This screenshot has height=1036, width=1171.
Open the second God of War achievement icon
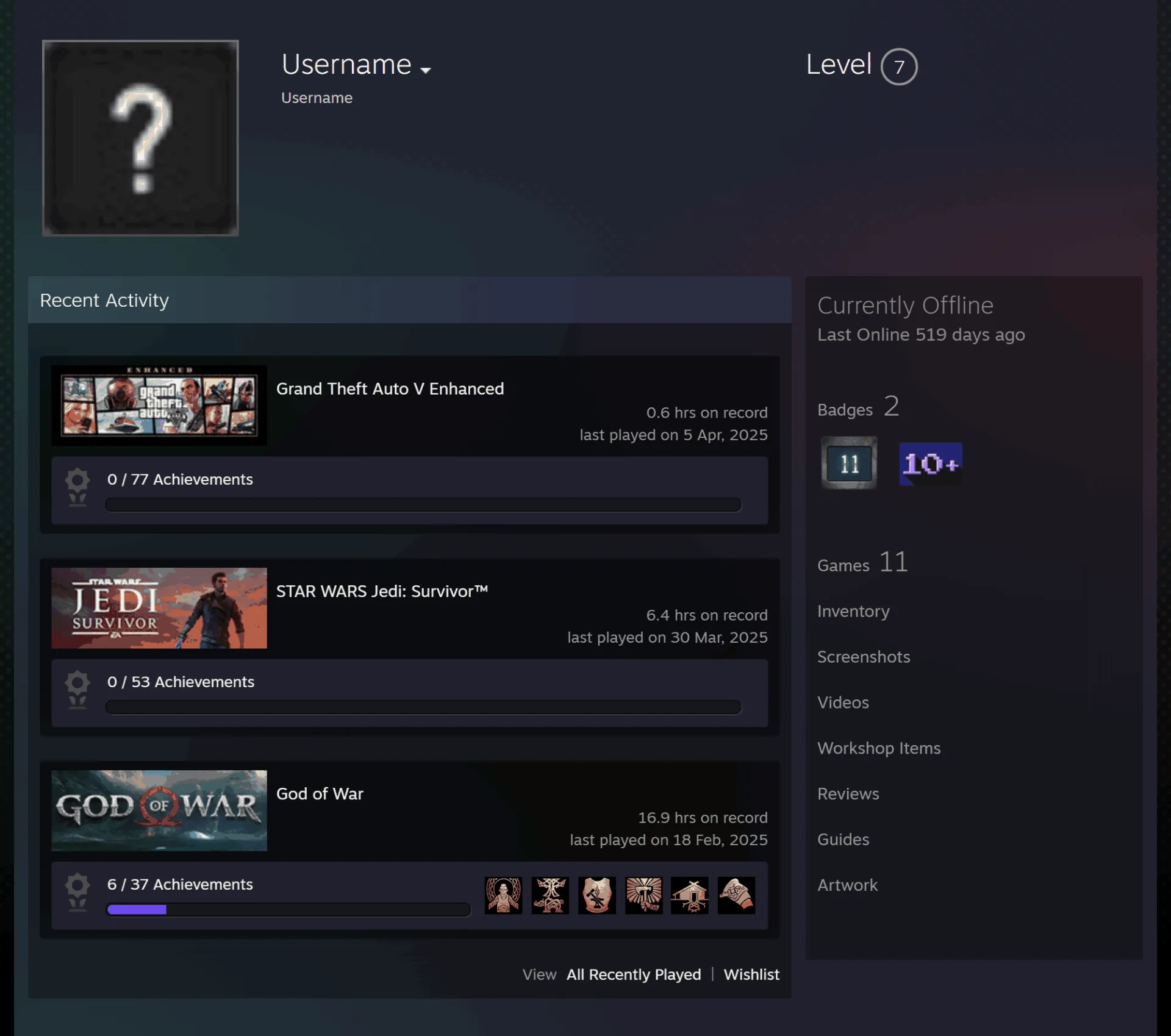pos(550,895)
